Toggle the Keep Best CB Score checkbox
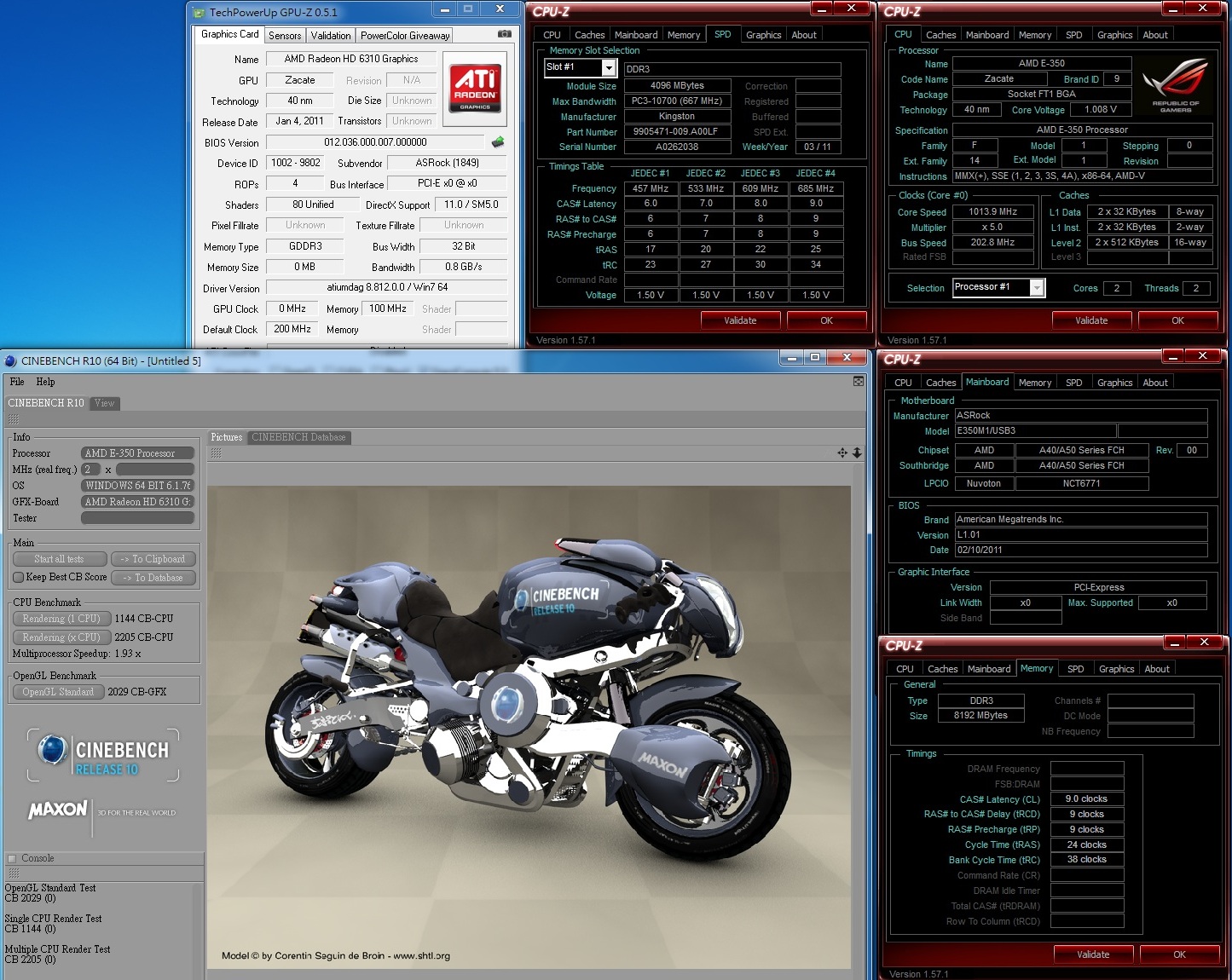Screen dimensions: 1232x980 [19, 577]
